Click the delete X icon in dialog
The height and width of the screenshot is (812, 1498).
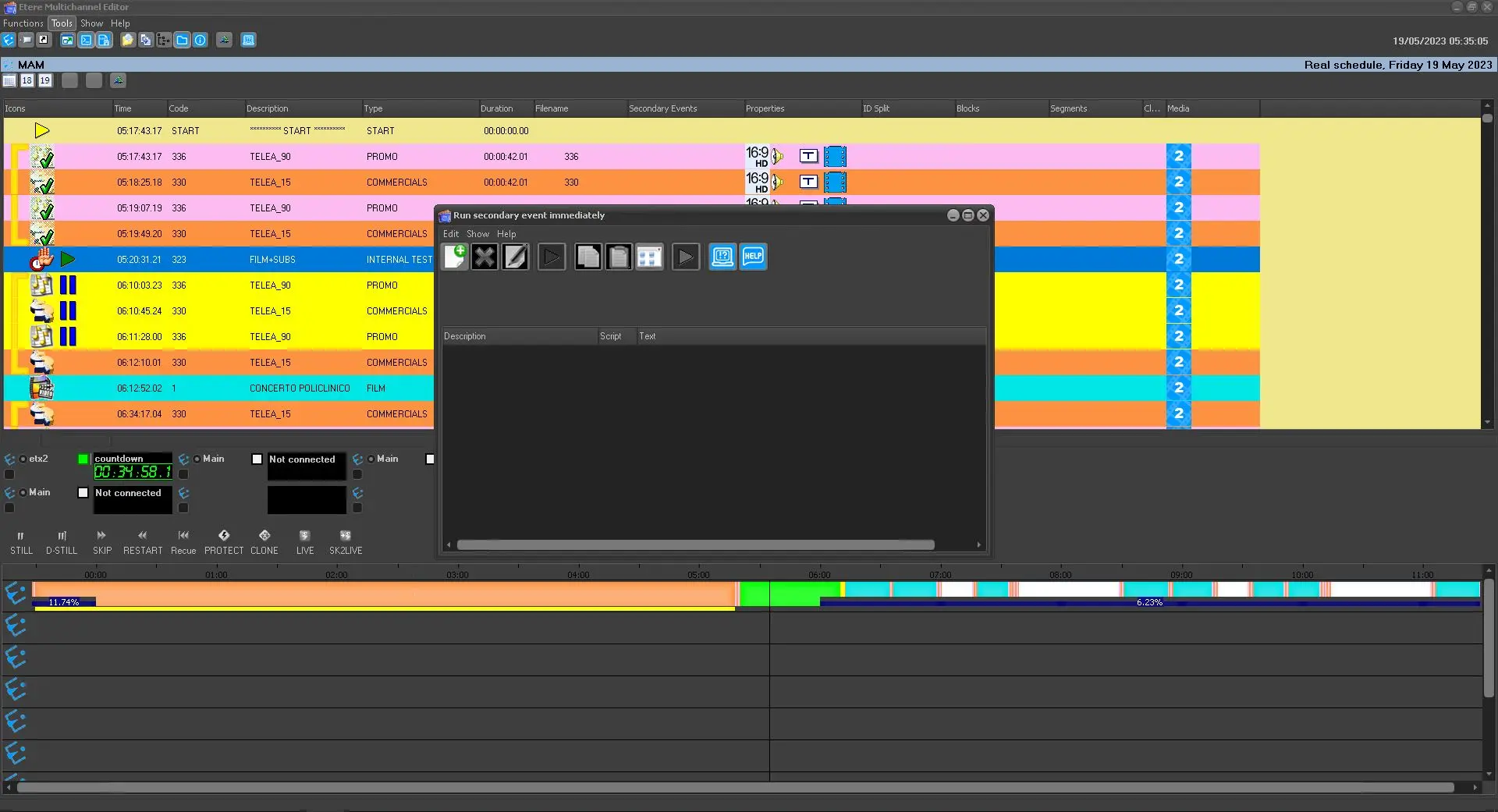pos(485,257)
